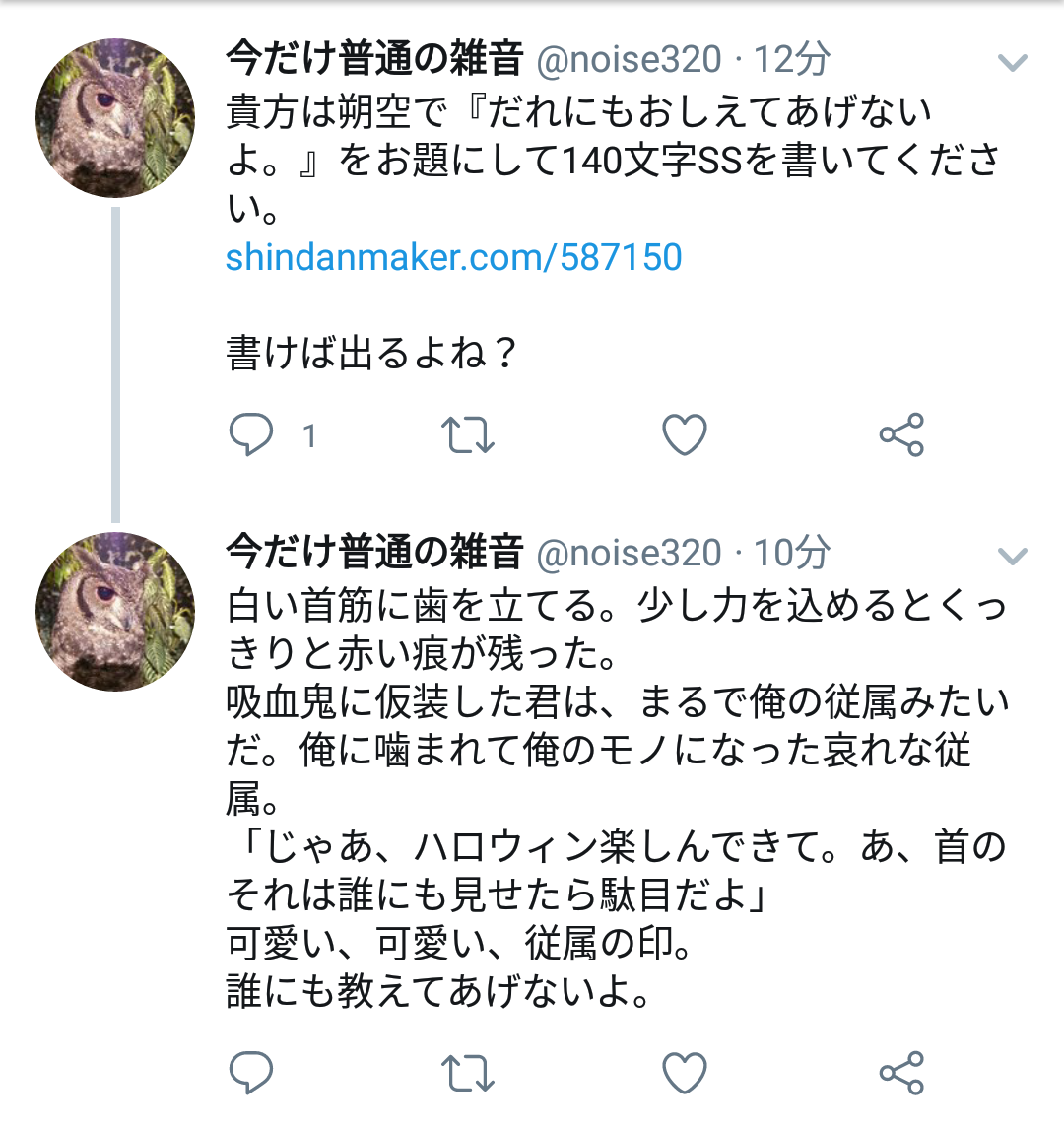The image size is (1064, 1126).
Task: Like the tweet containing the shindanmaker link
Action: click(685, 434)
